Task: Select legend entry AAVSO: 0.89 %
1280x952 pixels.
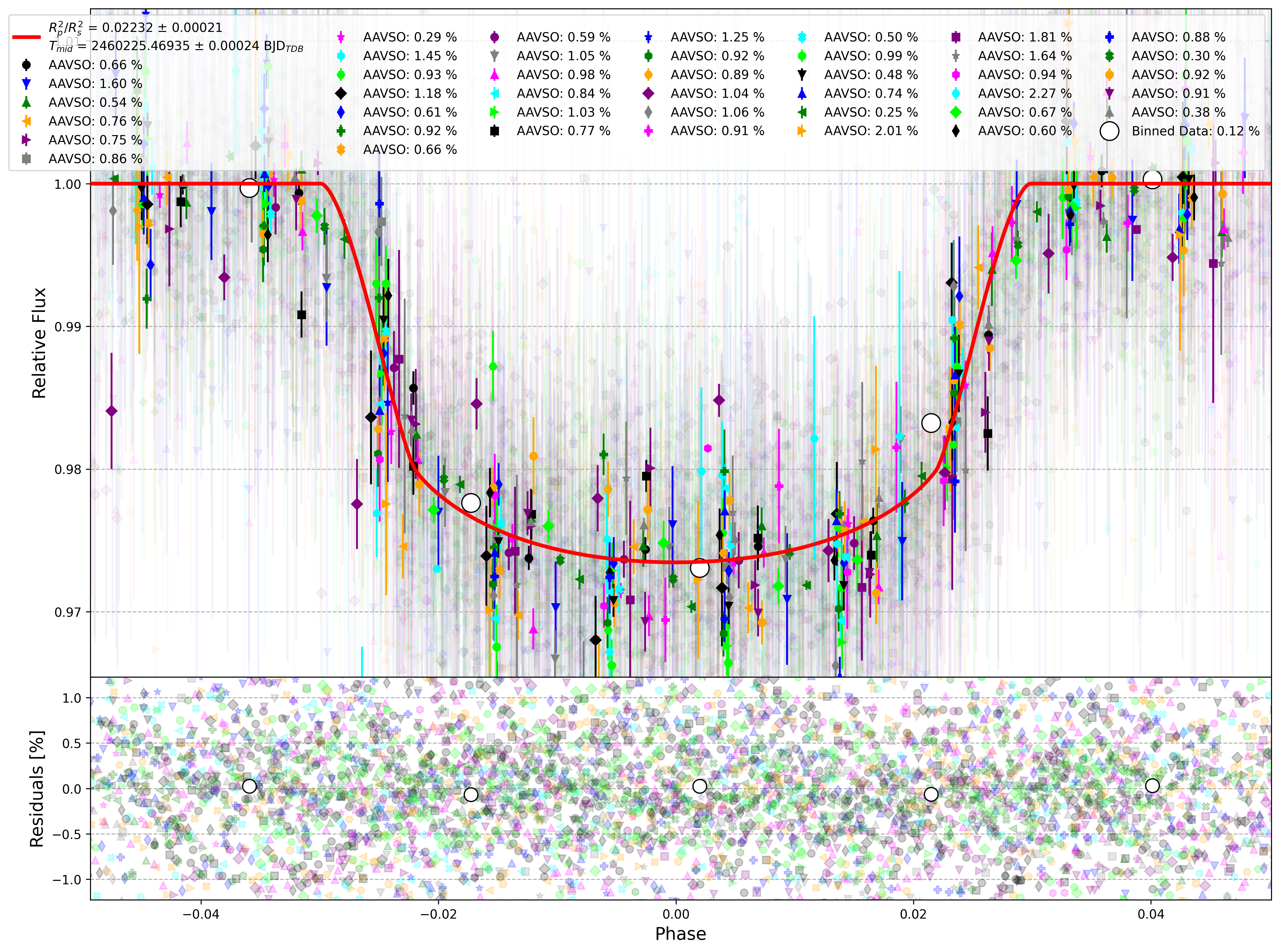Action: (x=718, y=74)
